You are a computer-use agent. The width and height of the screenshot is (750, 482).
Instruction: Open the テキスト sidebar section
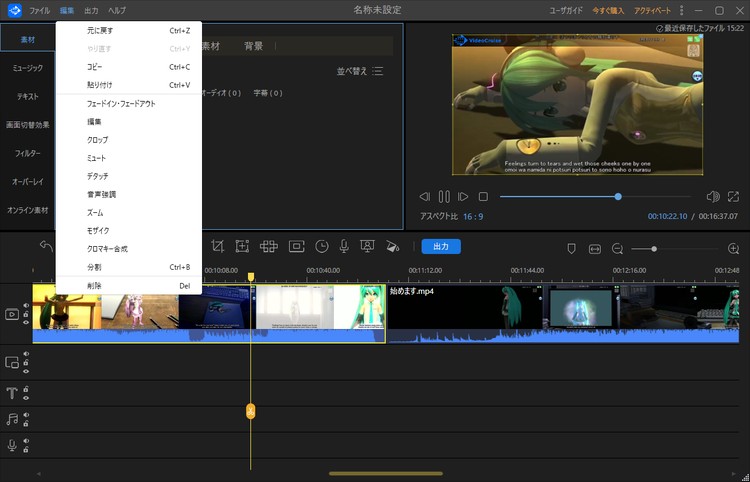pyautogui.click(x=28, y=96)
